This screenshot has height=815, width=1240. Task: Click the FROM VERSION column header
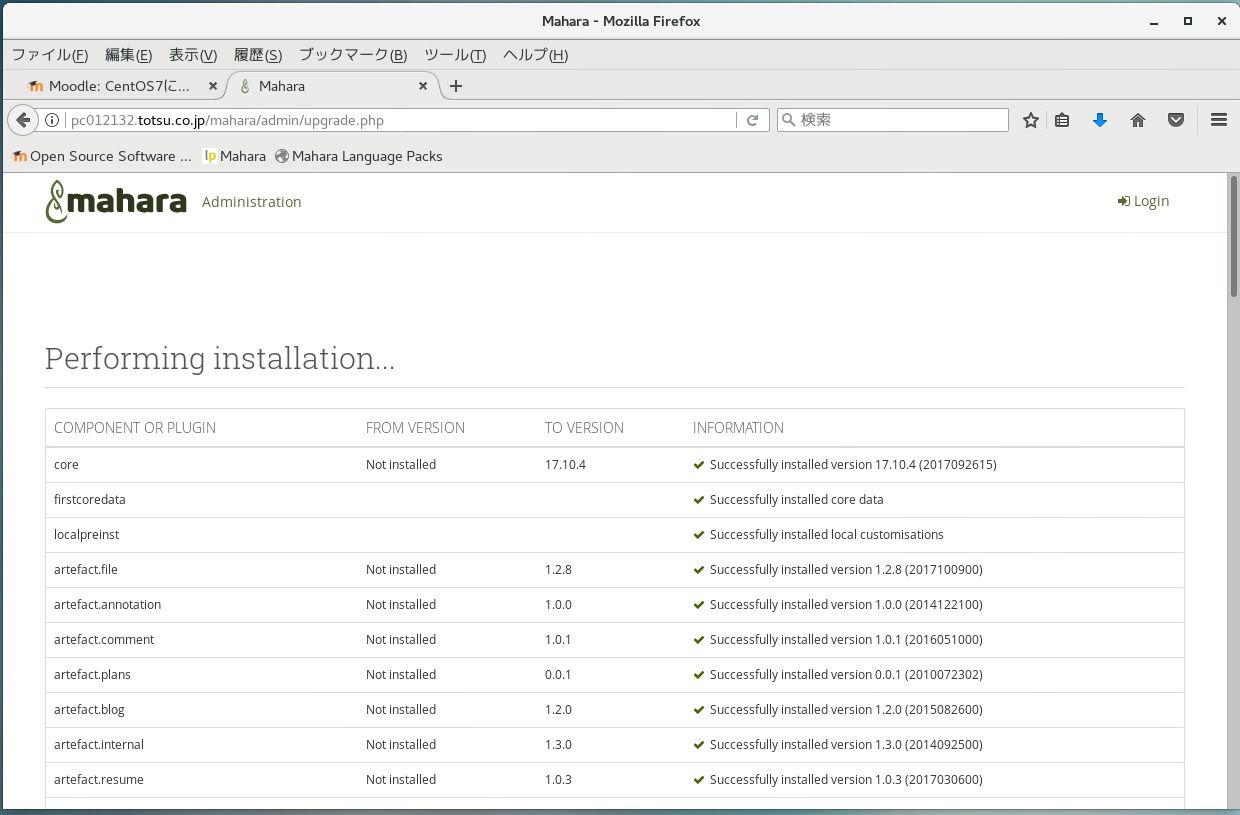415,428
